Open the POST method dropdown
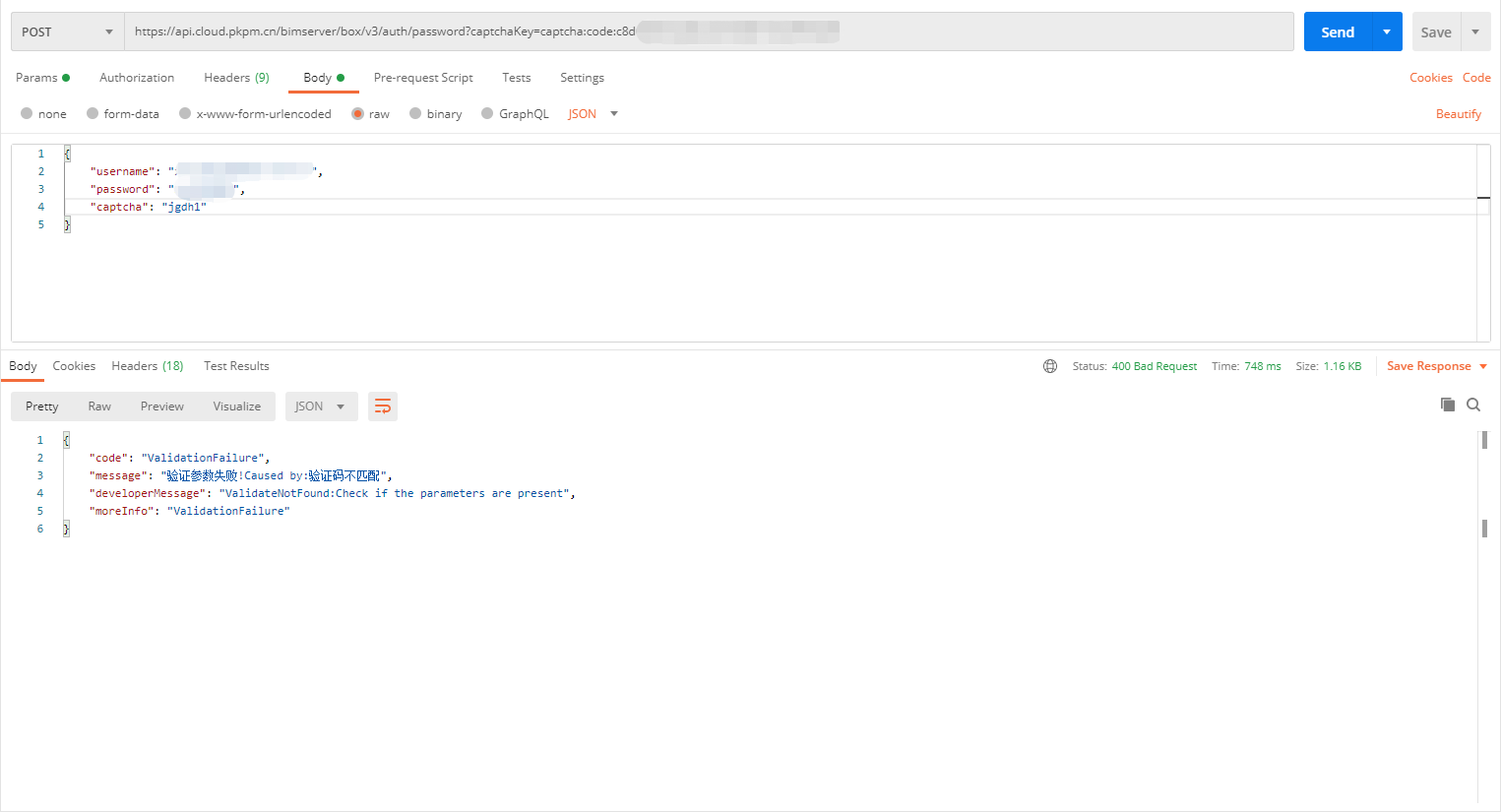 click(67, 32)
